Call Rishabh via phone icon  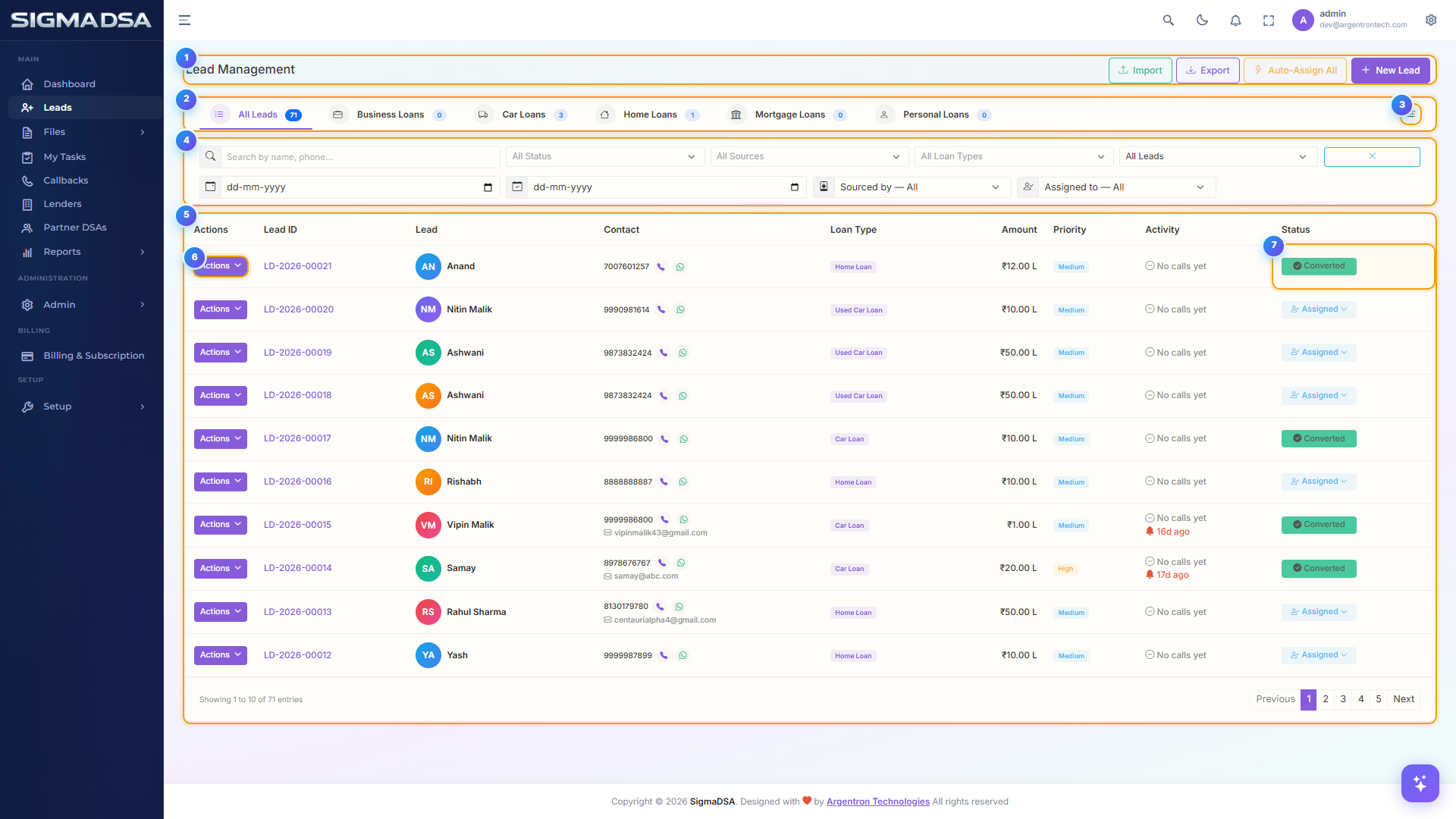(x=664, y=482)
